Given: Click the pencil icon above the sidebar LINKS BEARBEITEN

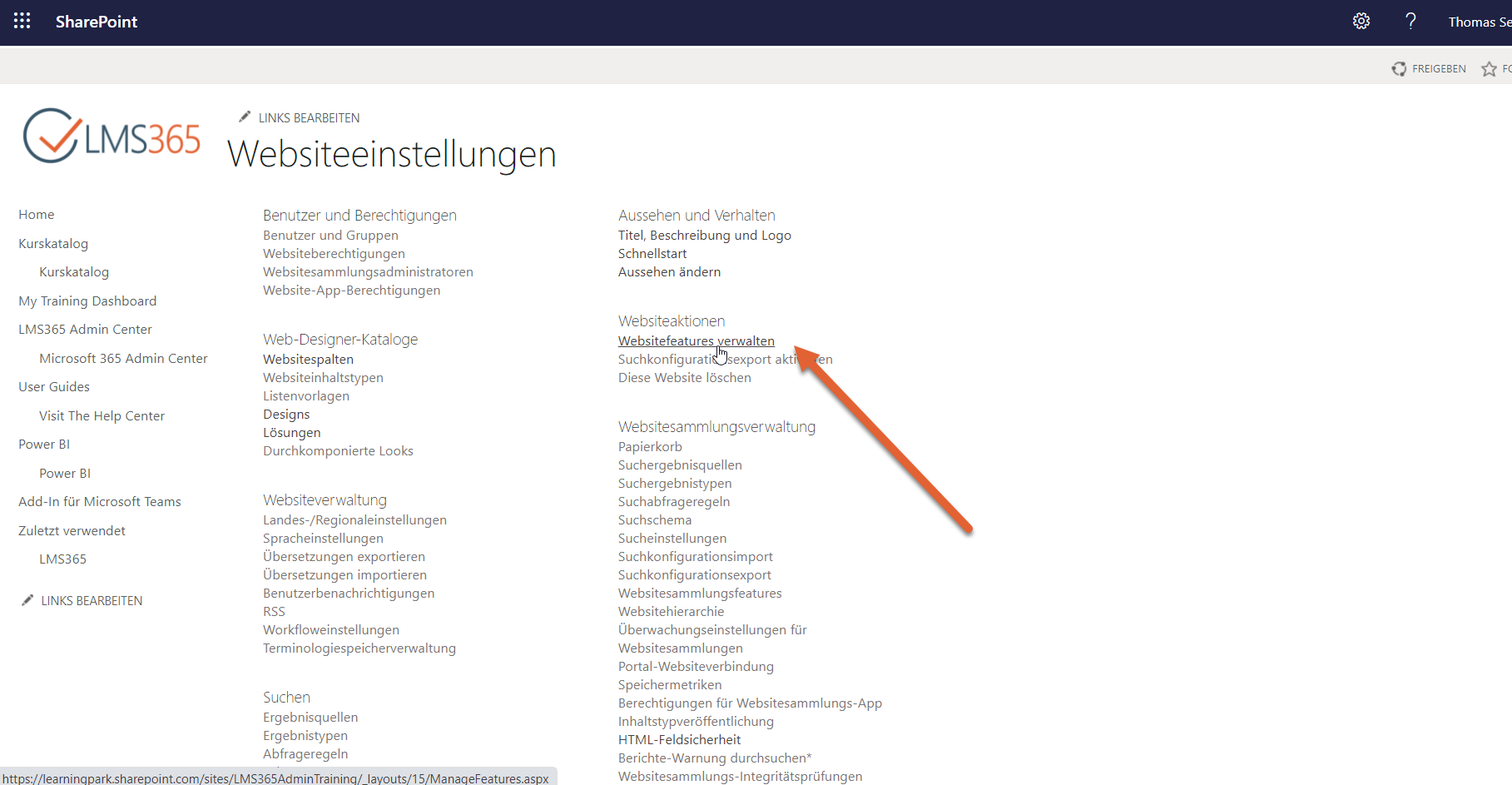Looking at the screenshot, I should [27, 599].
